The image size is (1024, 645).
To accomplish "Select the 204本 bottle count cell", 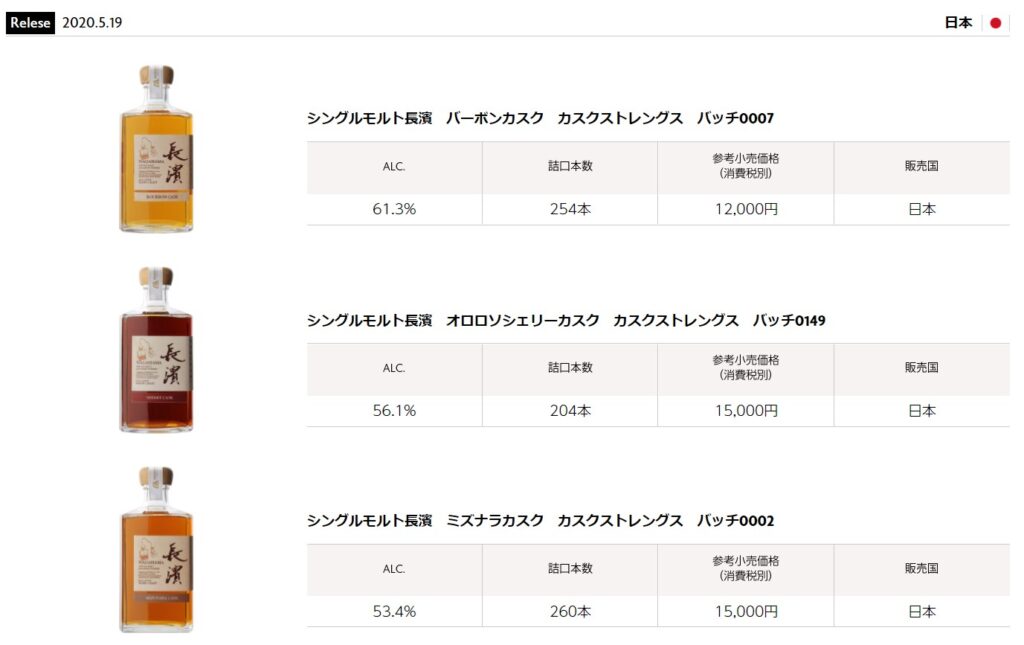I will click(570, 411).
